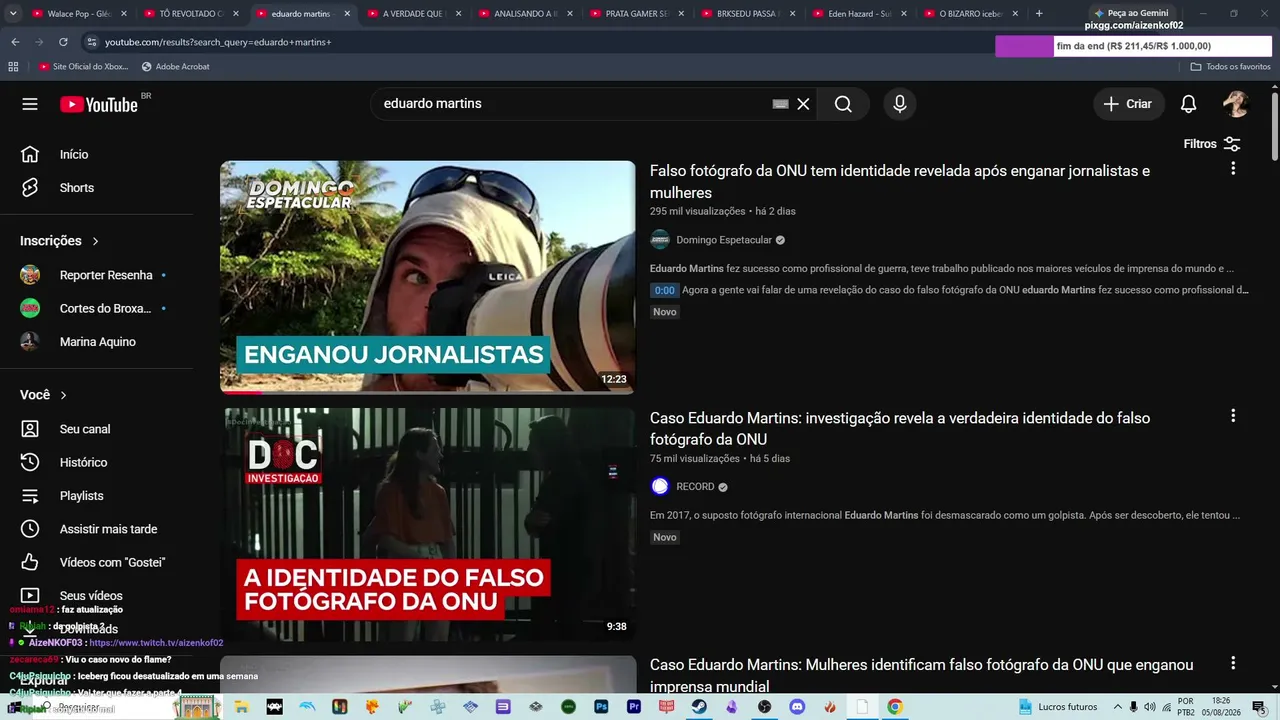Play the A IDENTIDADE DO FALSO FOTÓGRAFO thumbnail
This screenshot has height=720, width=1280.
(x=427, y=524)
